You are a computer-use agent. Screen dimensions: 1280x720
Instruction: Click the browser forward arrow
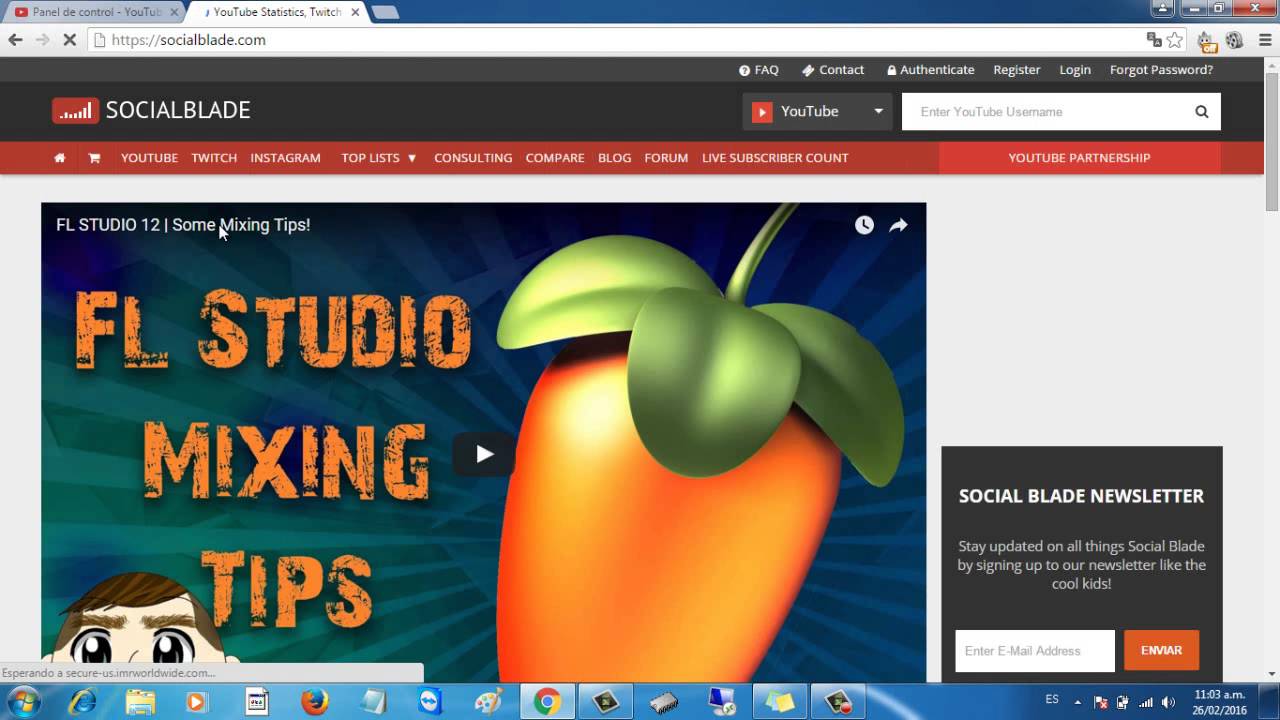click(x=42, y=40)
